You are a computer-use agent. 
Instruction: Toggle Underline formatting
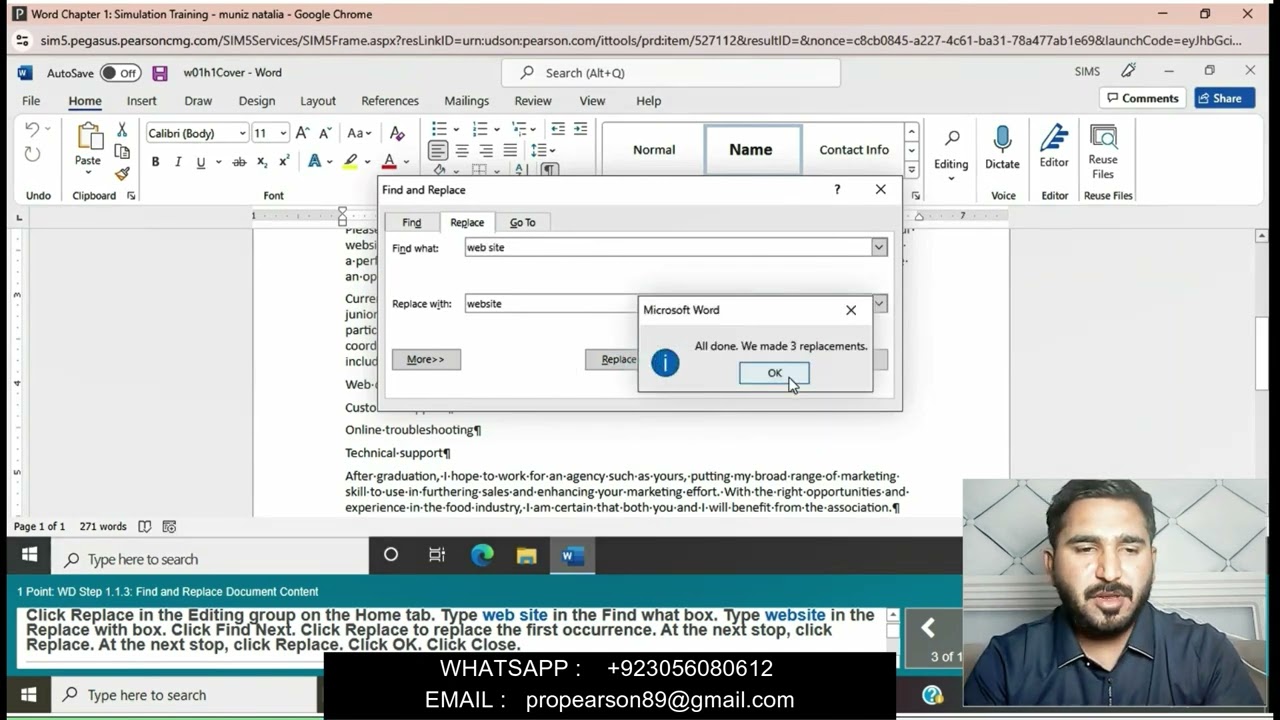coord(200,162)
